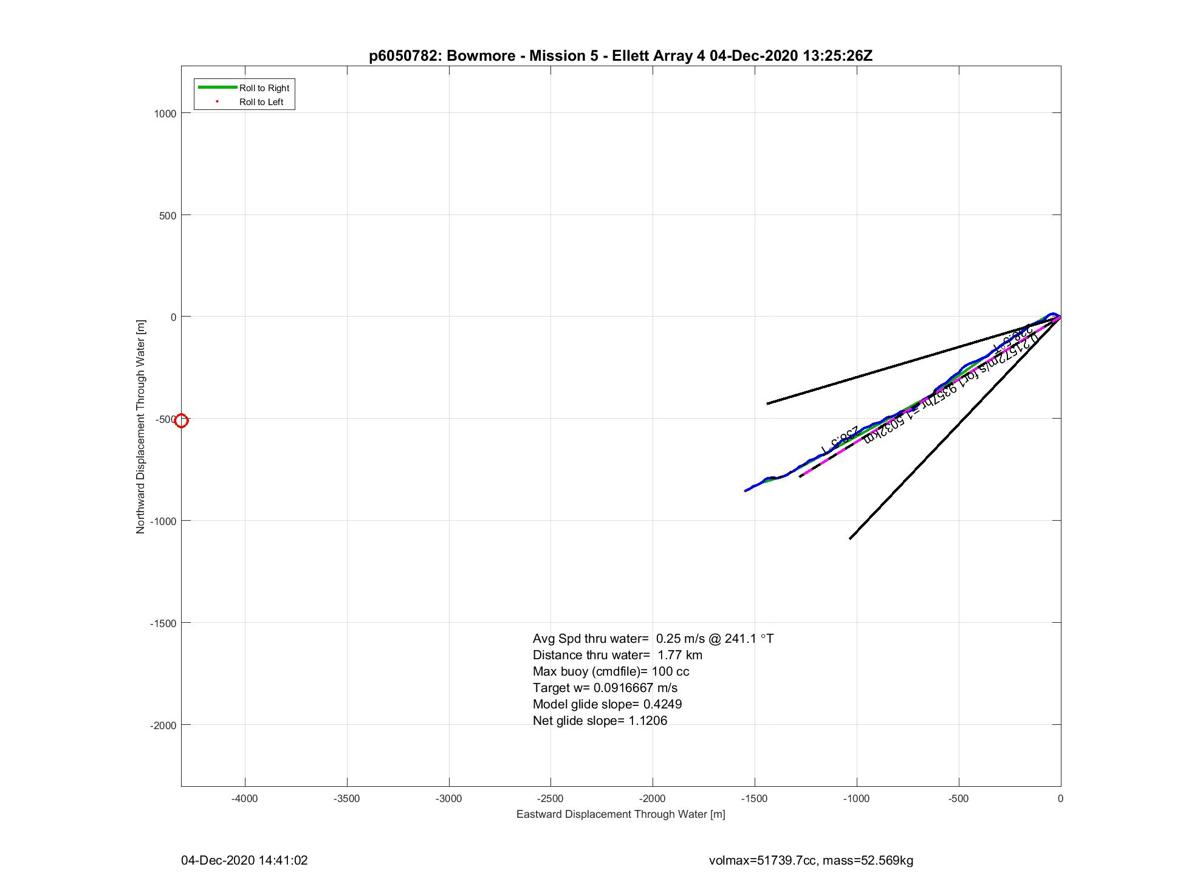Click the -2500 tick on the eastward axis
This screenshot has width=1200, height=885.
point(551,799)
